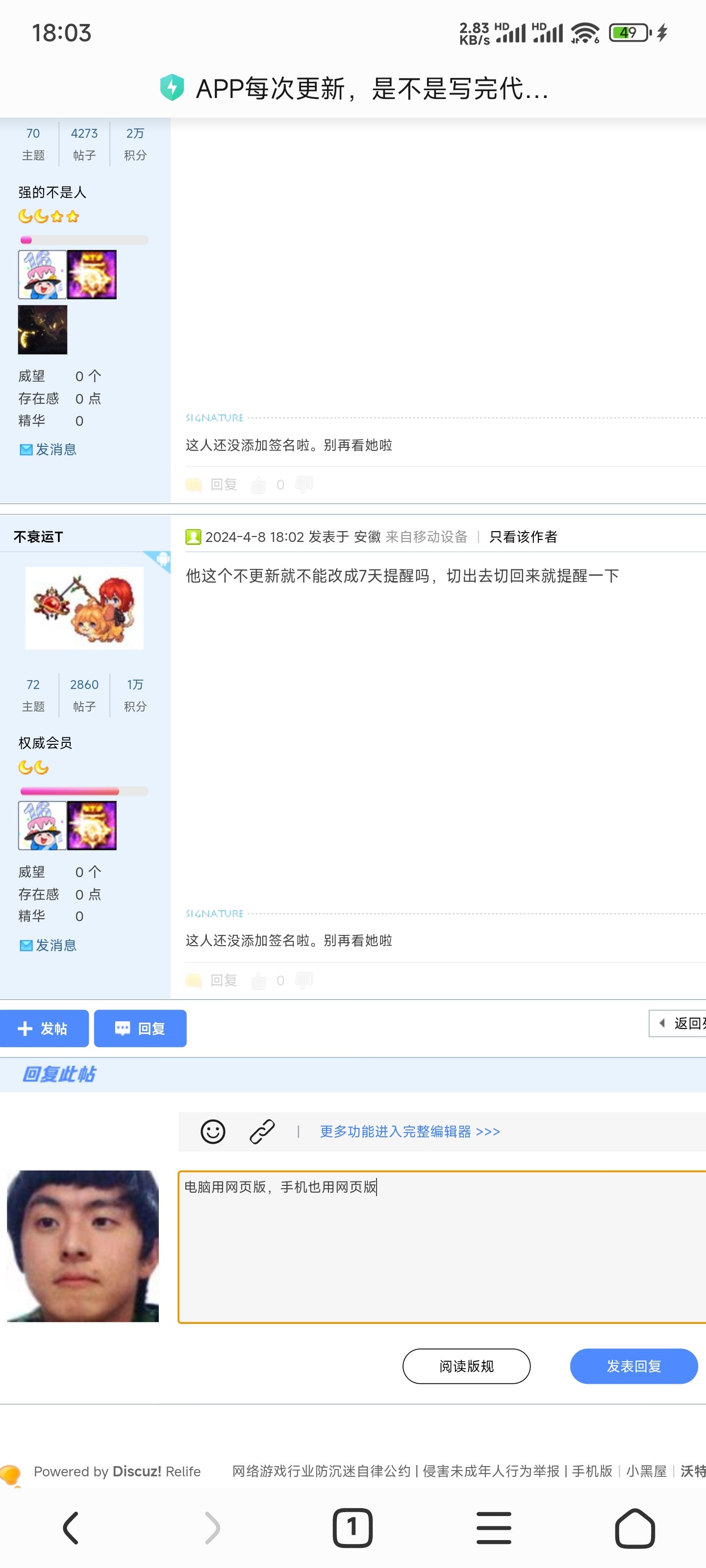The width and height of the screenshot is (706, 1568).
Task: Focus the reply text area
Action: pyautogui.click(x=442, y=1247)
